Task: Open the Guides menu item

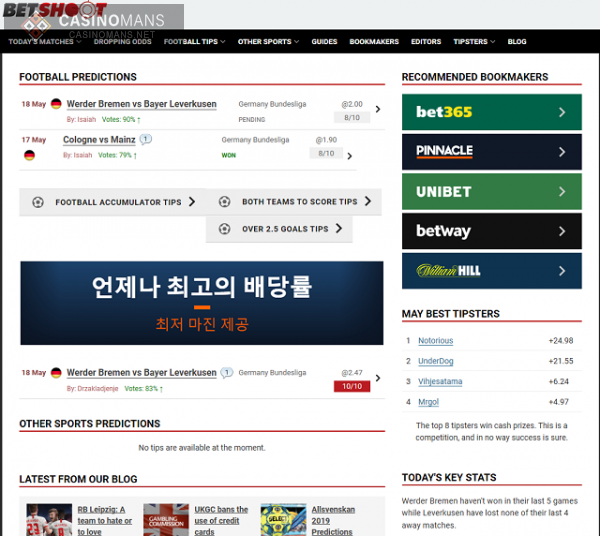Action: pyautogui.click(x=324, y=41)
